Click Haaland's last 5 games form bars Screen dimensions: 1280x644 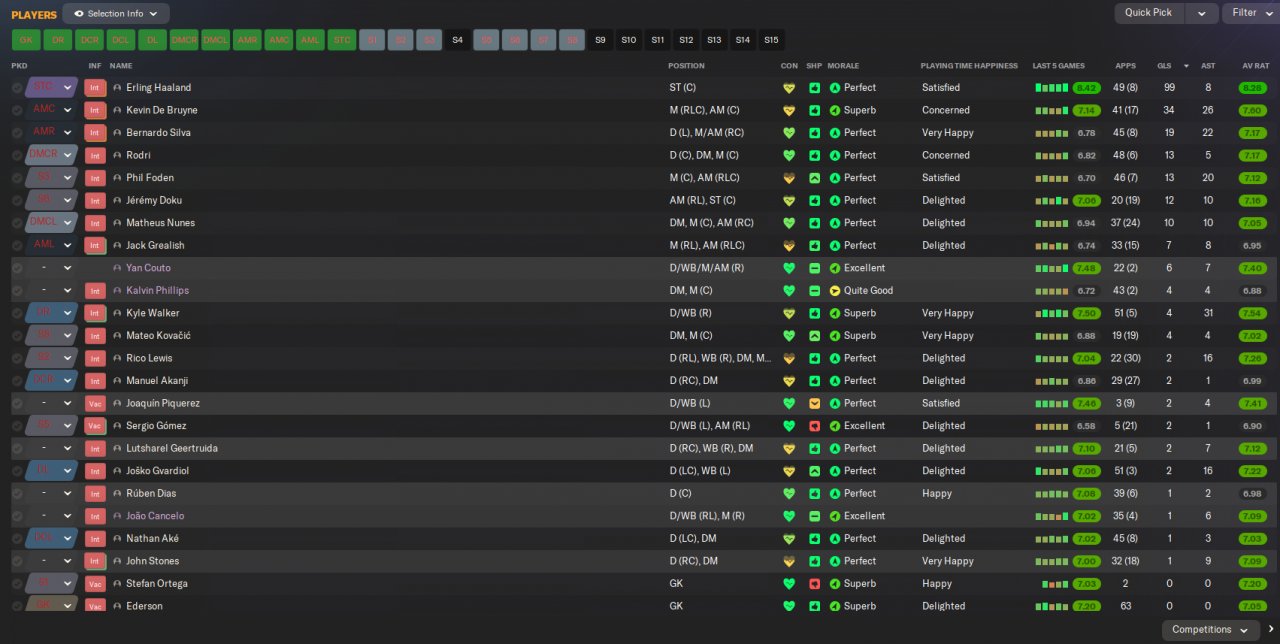[x=1052, y=88]
